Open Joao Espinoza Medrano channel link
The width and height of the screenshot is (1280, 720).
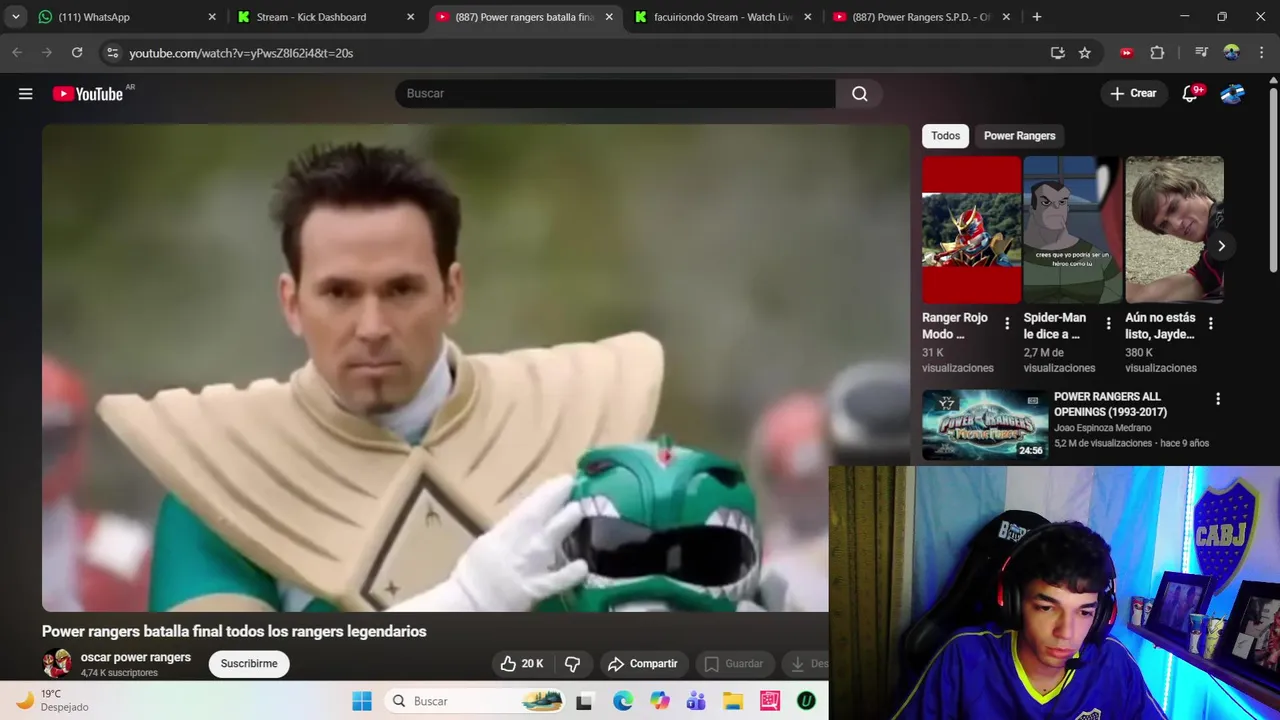pyautogui.click(x=1102, y=428)
